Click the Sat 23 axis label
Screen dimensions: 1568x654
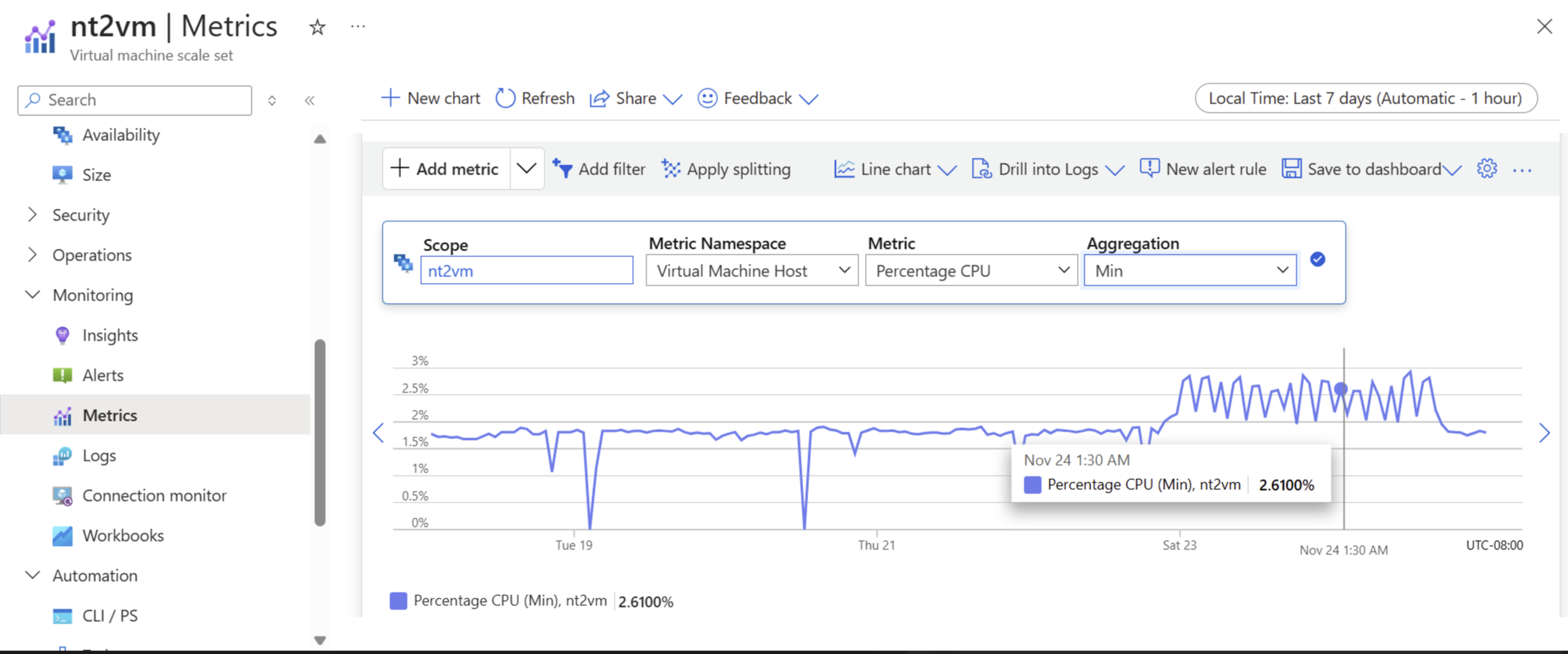click(x=1179, y=545)
